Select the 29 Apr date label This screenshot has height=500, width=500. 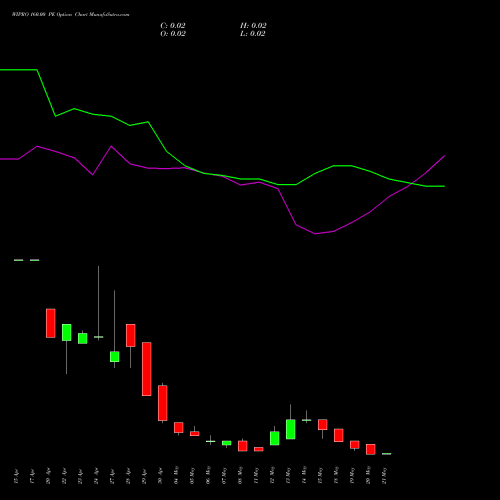coord(144,476)
